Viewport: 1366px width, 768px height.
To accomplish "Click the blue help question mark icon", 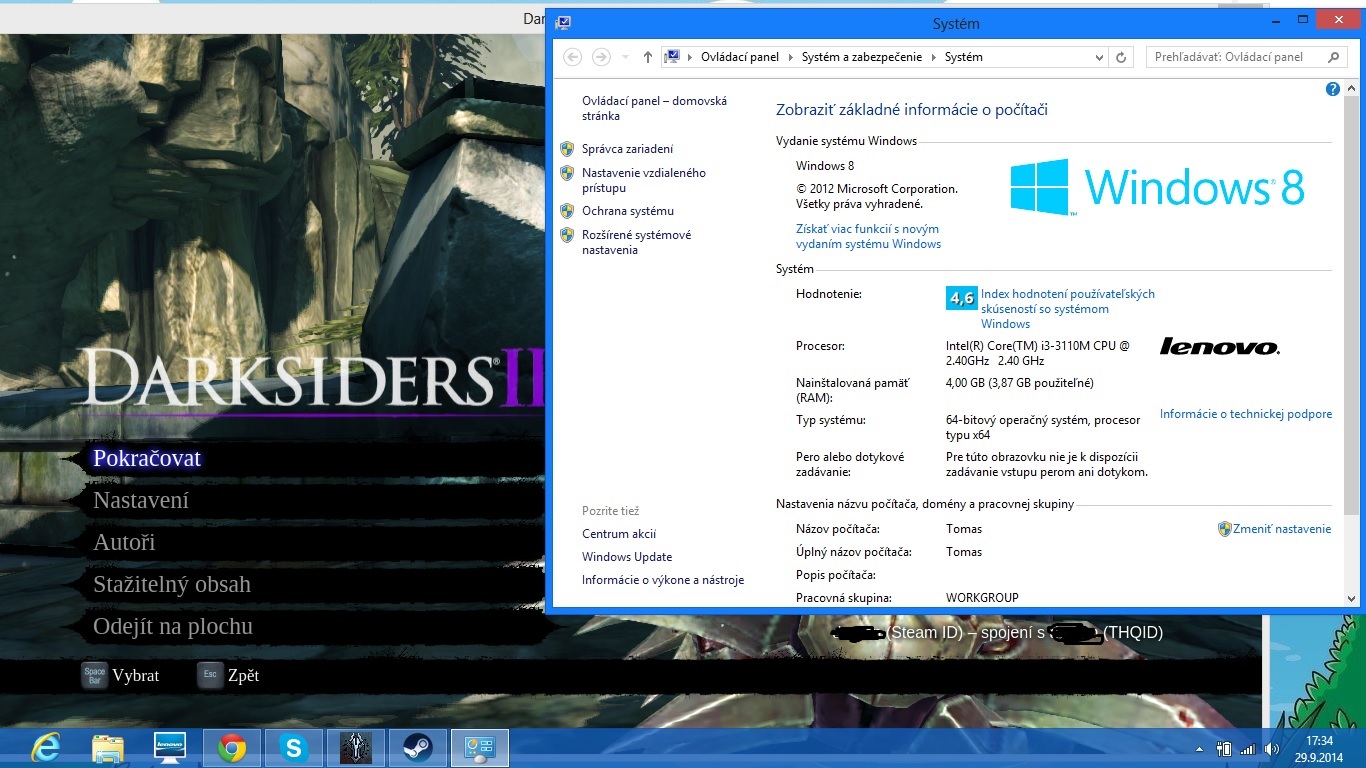I will 1332,89.
